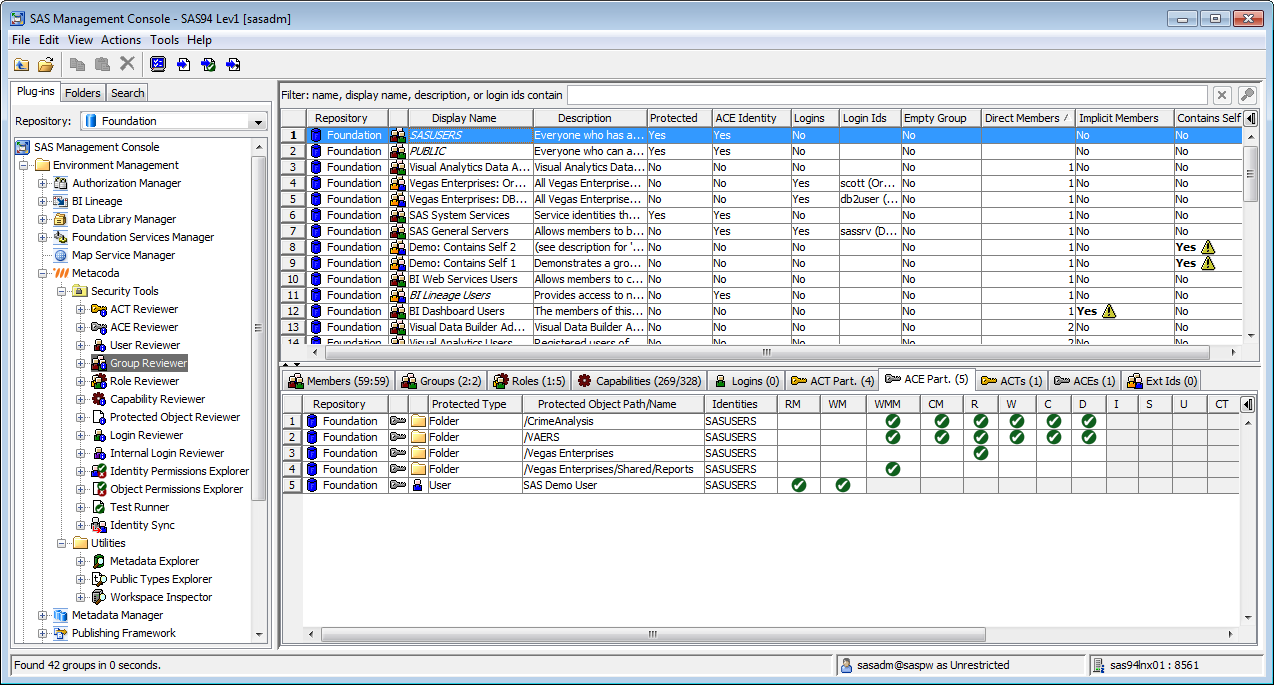Open the Repository Foundation dropdown
The image size is (1274, 685).
[259, 121]
